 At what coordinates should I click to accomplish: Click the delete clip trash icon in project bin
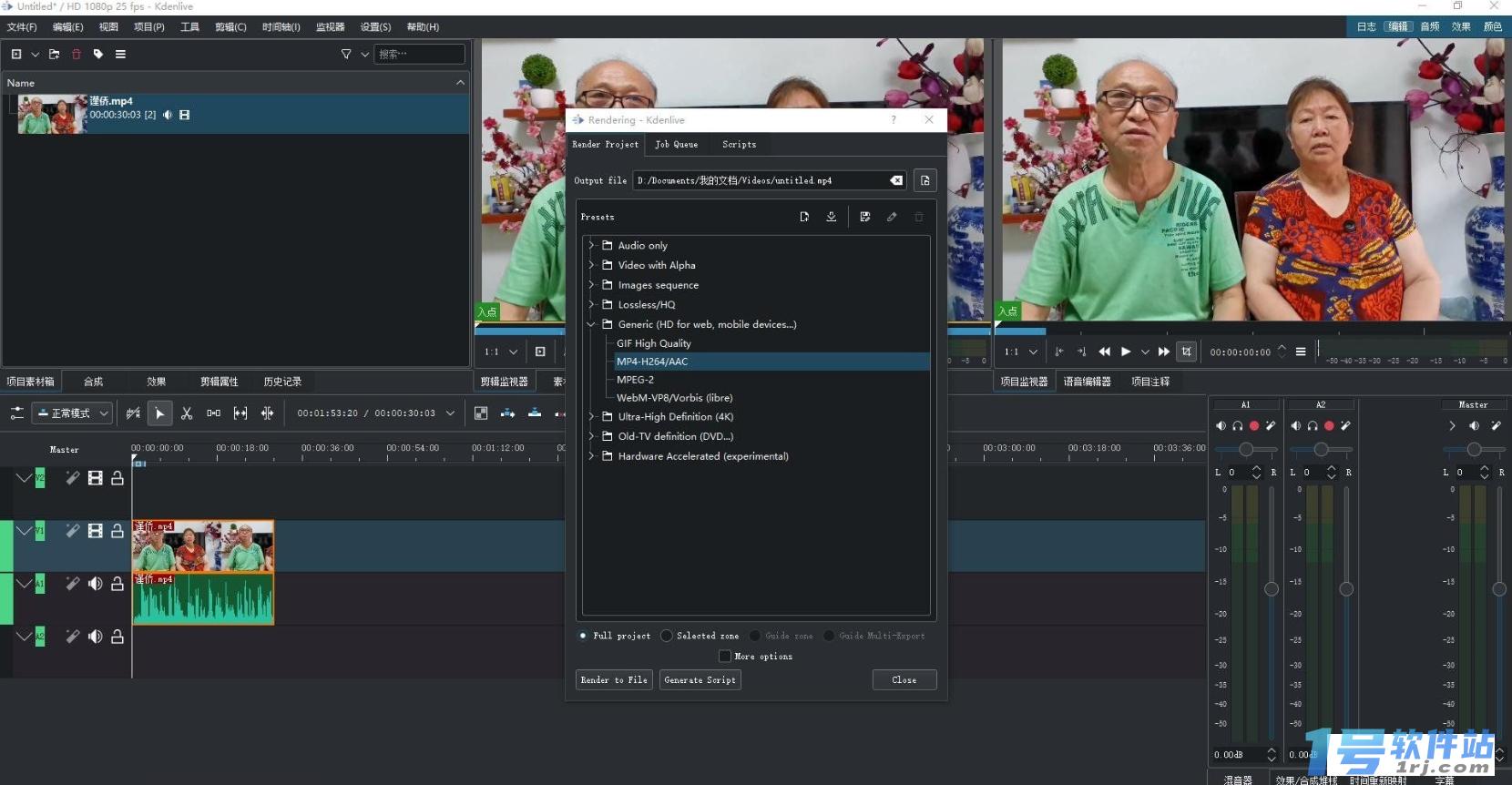click(77, 55)
